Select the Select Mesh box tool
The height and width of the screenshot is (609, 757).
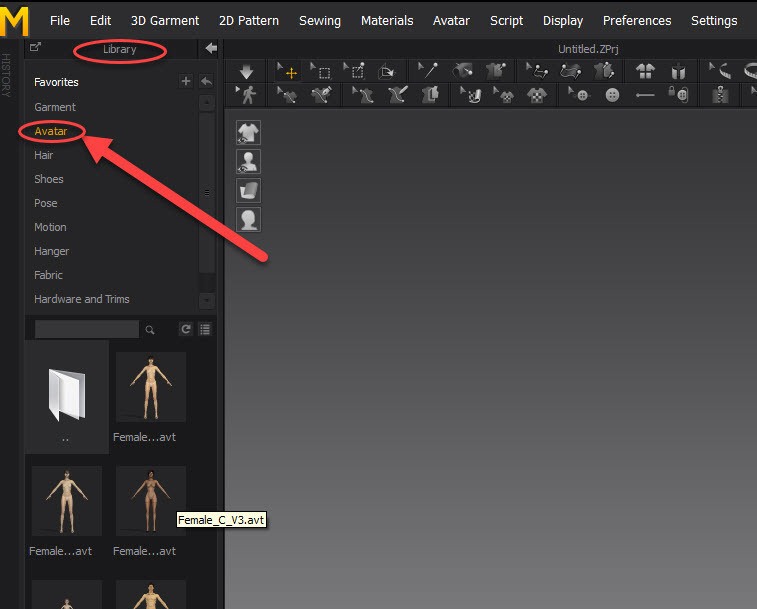point(321,71)
